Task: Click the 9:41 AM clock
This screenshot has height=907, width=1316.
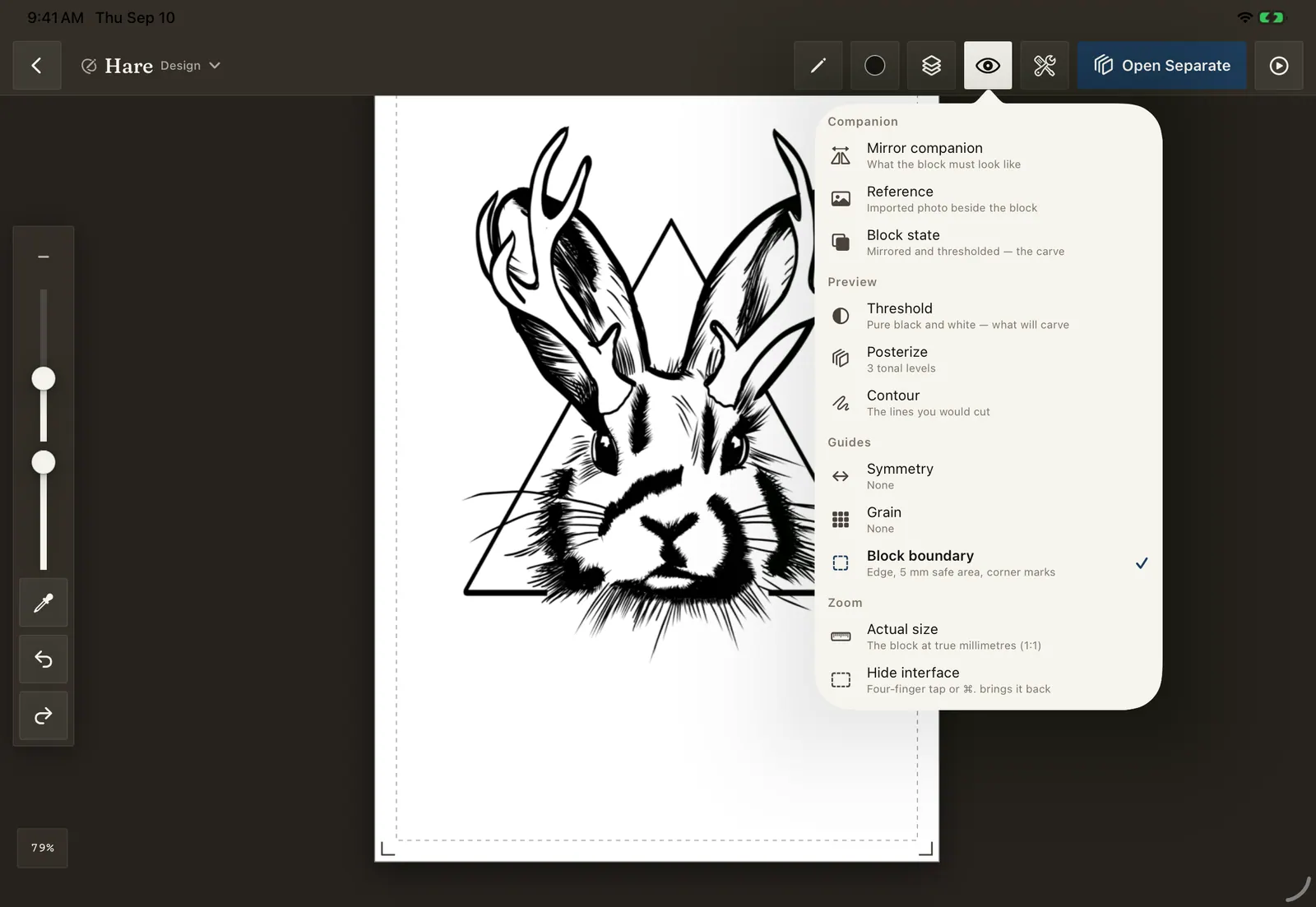Action: tap(55, 17)
